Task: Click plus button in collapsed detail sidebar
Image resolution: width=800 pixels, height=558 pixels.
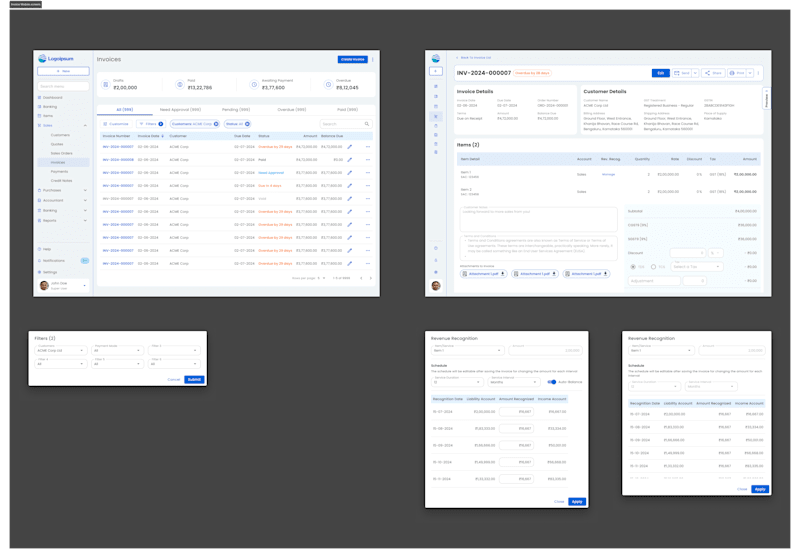Action: 436,71
